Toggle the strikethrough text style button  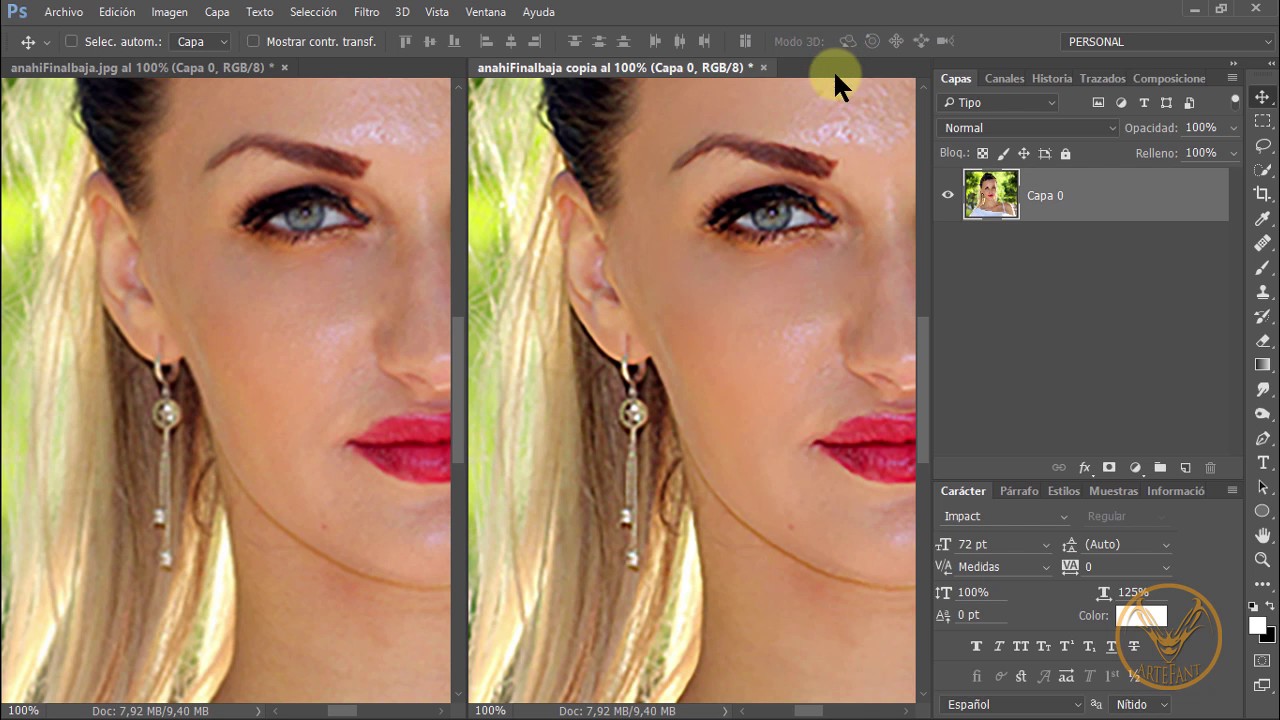1134,646
